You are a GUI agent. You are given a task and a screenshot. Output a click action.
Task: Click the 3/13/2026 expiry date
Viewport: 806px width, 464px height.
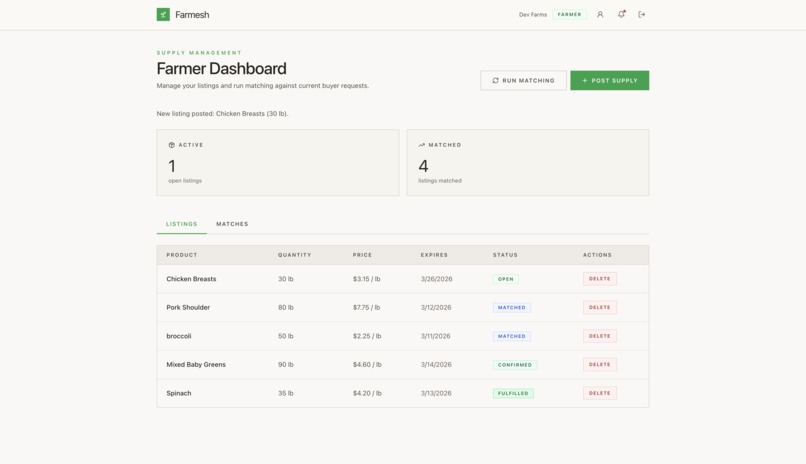(x=436, y=393)
